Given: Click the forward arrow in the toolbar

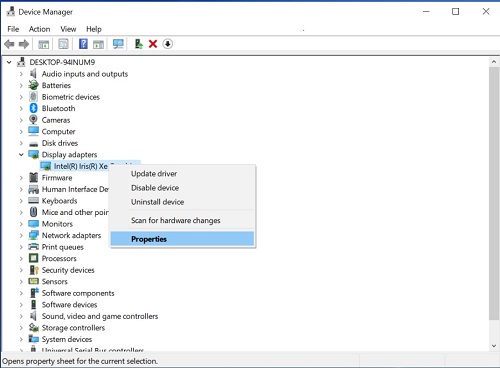Looking at the screenshot, I should [x=24, y=44].
